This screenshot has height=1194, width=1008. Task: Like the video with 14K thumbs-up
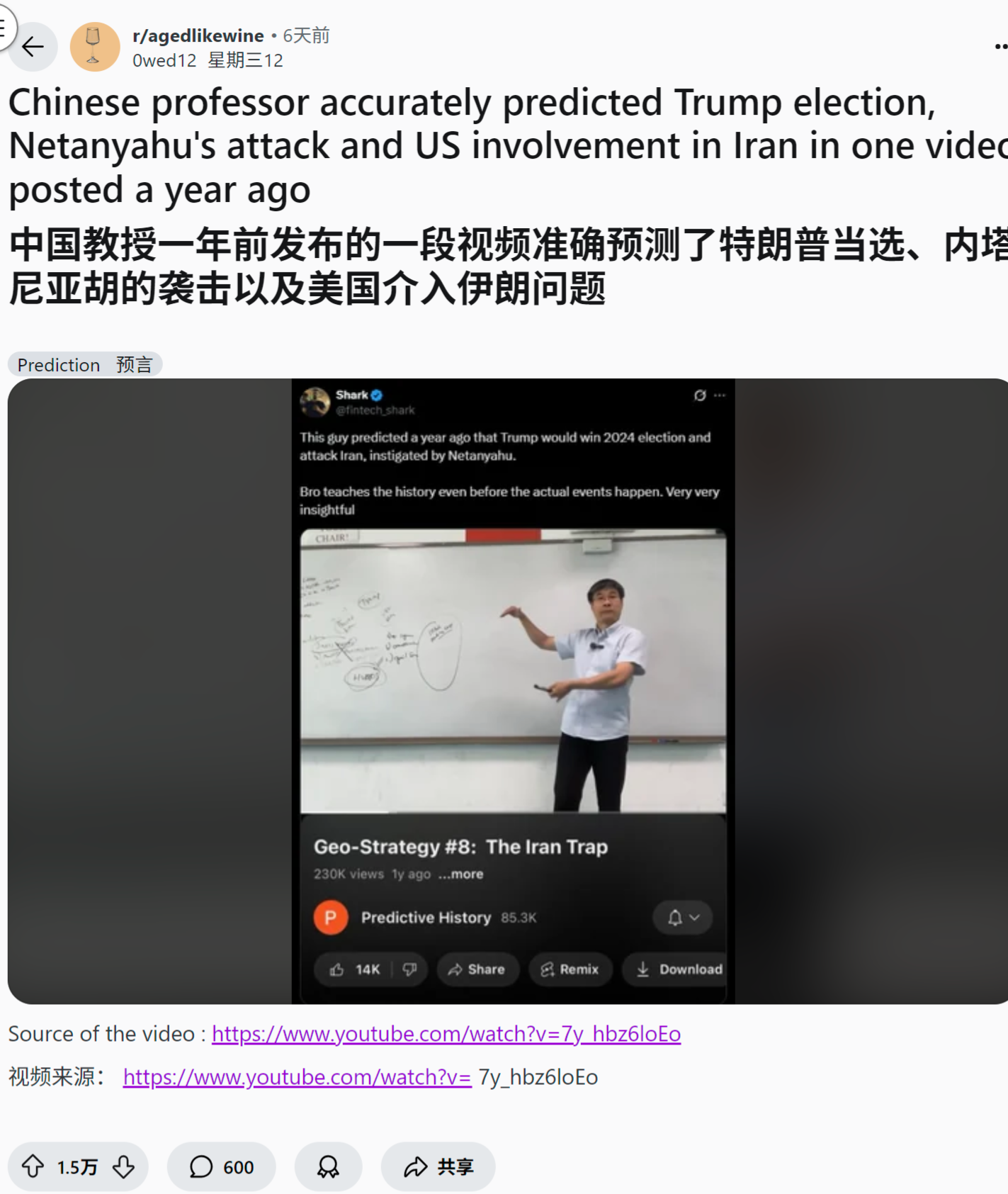[355, 969]
